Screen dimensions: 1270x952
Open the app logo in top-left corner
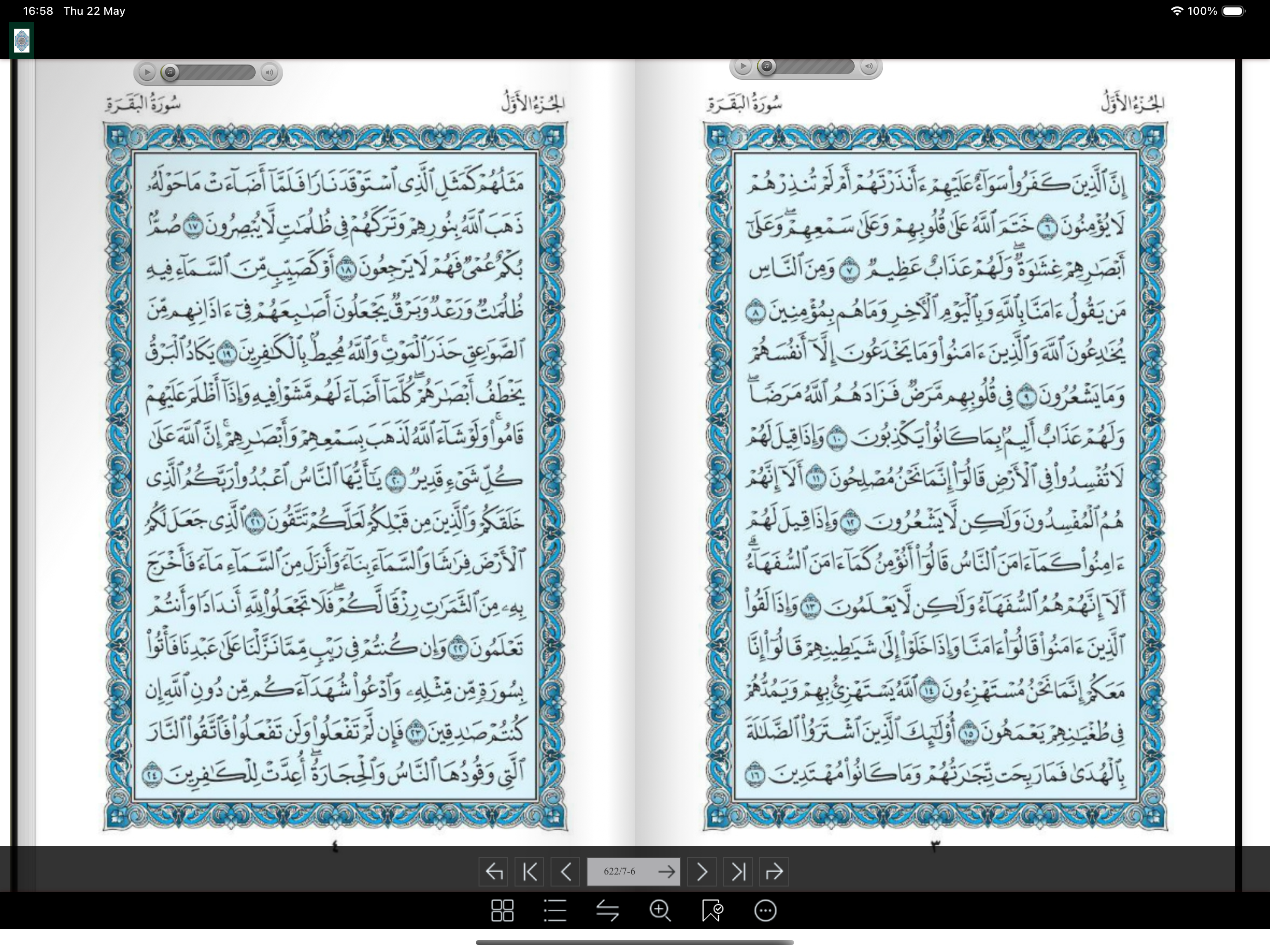pos(22,41)
